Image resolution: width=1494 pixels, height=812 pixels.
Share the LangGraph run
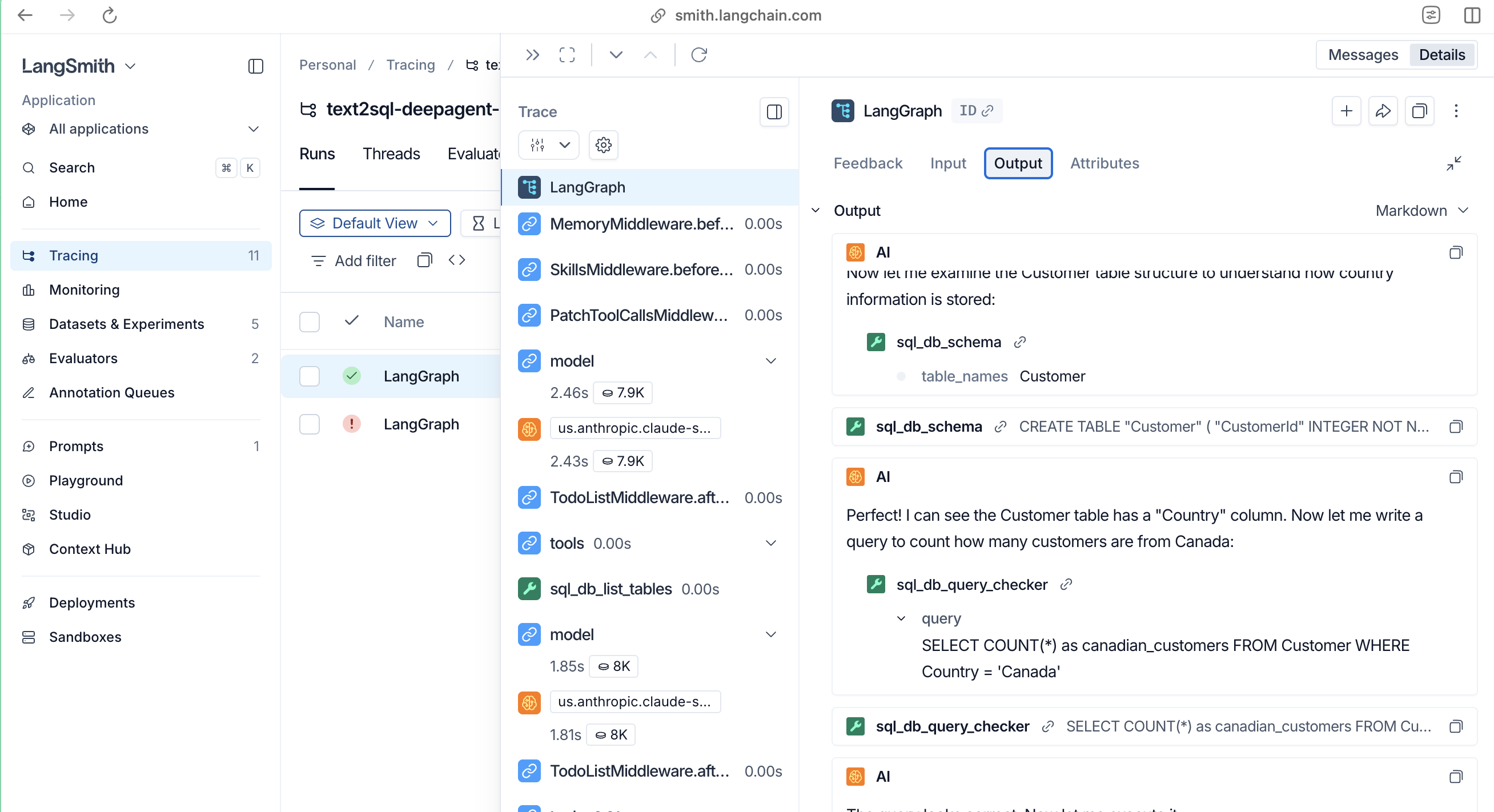click(x=1383, y=110)
